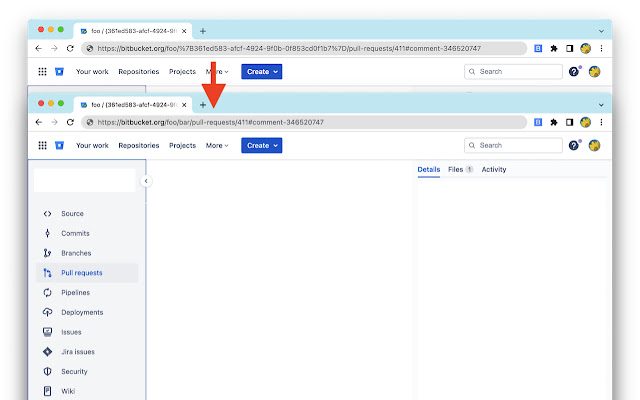Switch to the Files tab

coord(460,169)
